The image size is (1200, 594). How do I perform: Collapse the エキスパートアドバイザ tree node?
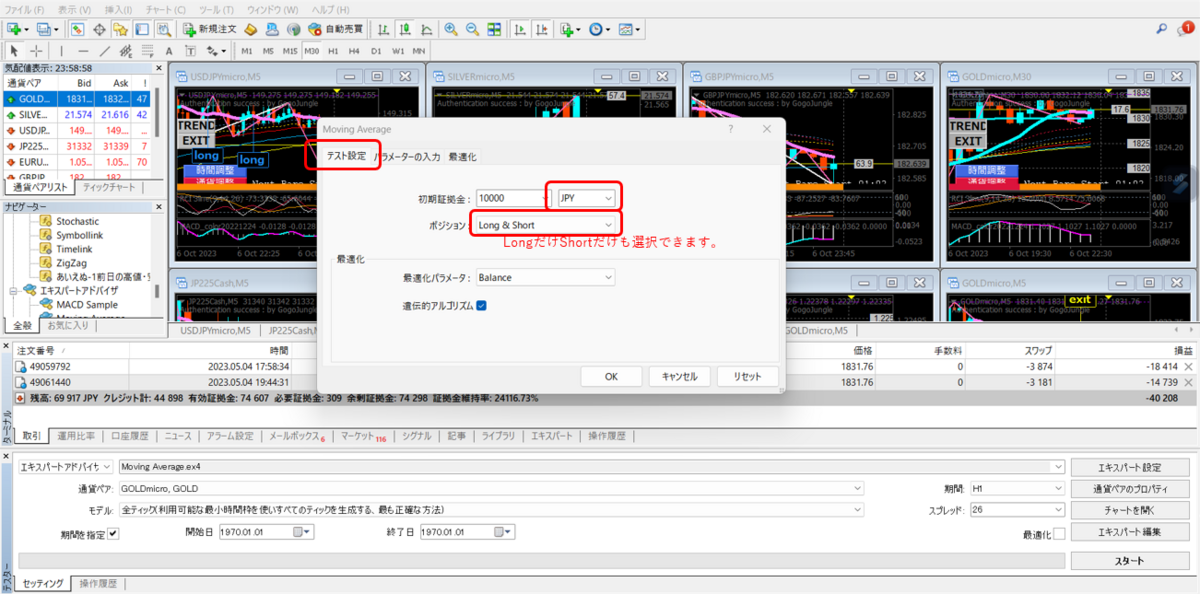pos(14,290)
